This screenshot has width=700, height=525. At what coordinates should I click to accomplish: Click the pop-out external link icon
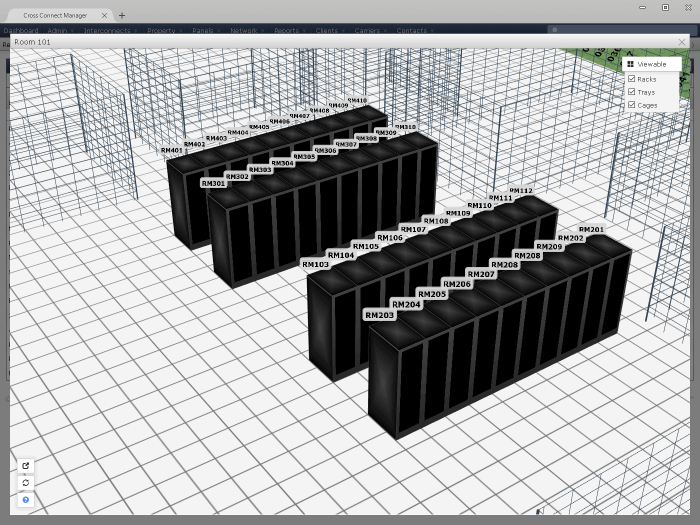coord(26,465)
